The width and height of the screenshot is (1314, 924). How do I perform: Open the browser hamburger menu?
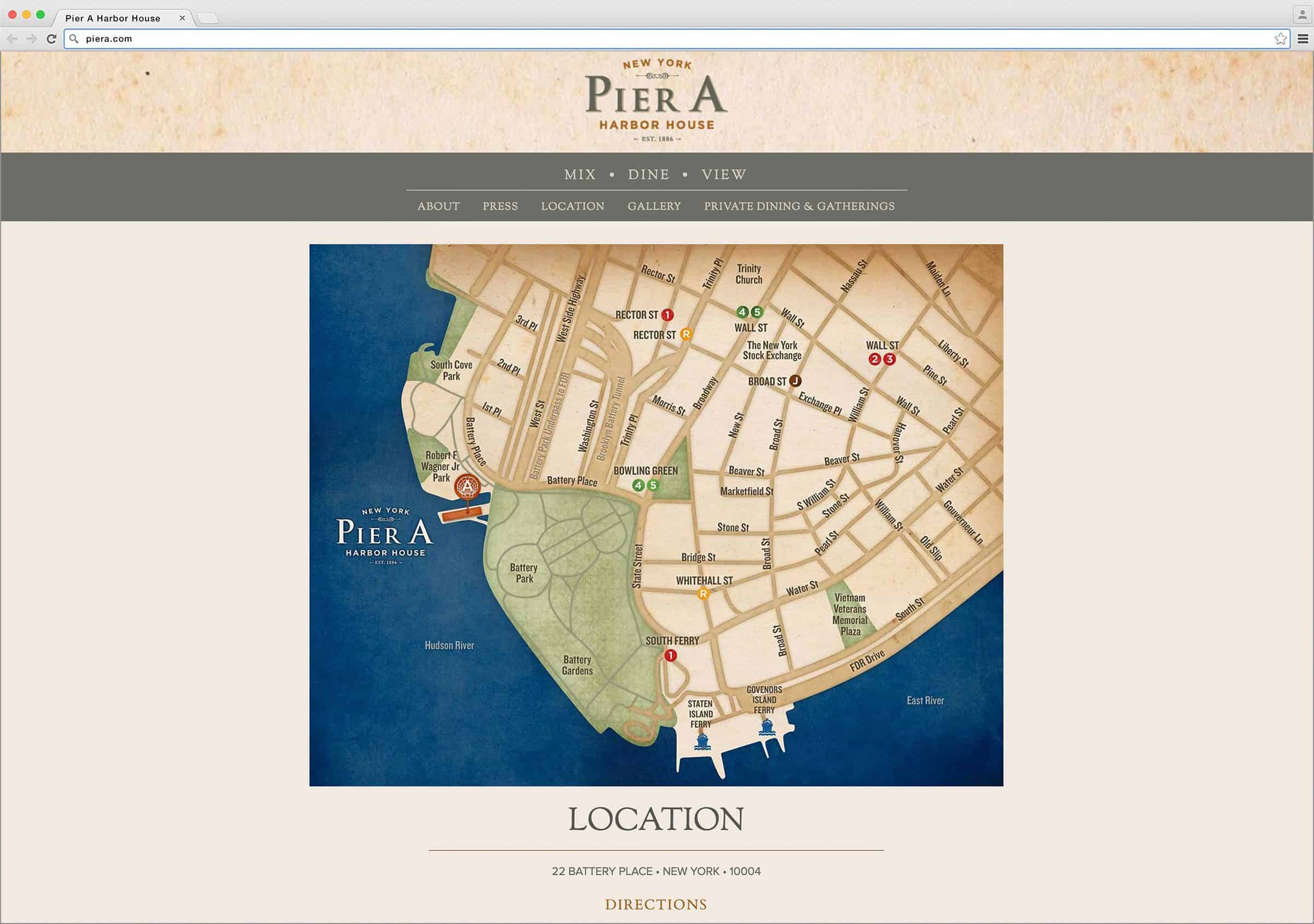[x=1303, y=39]
